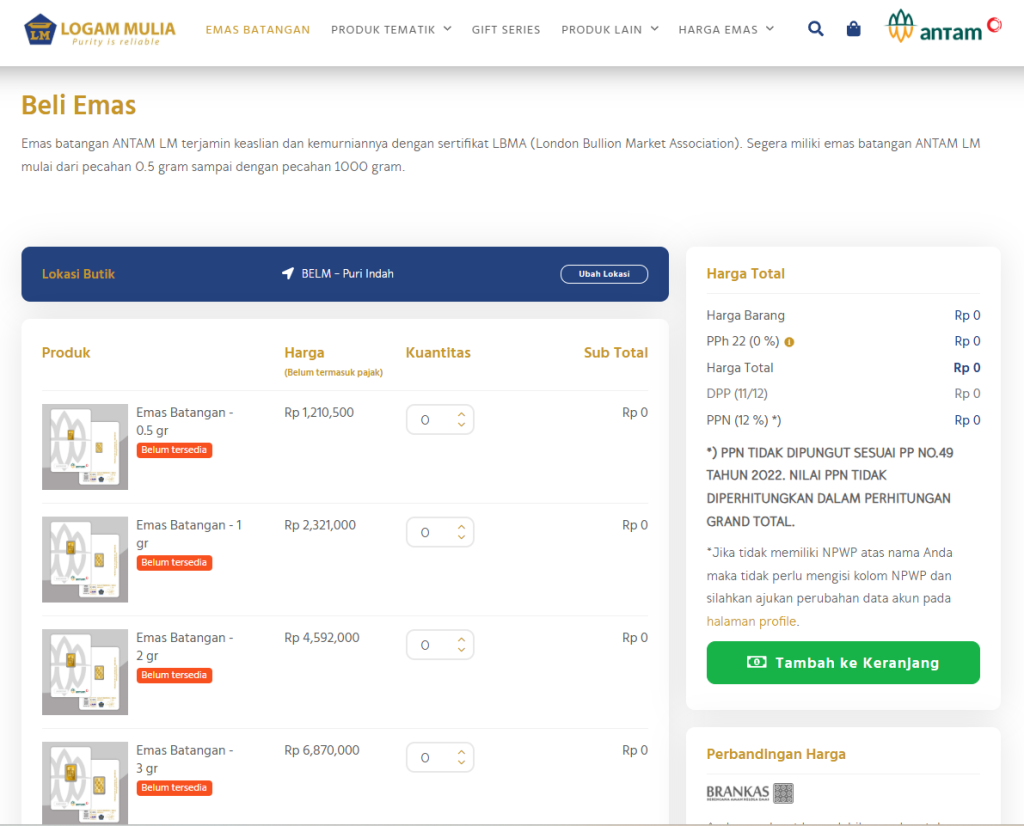Screen dimensions: 1024x826
Task: Decrease quantity for 1 gr gold bar
Action: [461, 538]
